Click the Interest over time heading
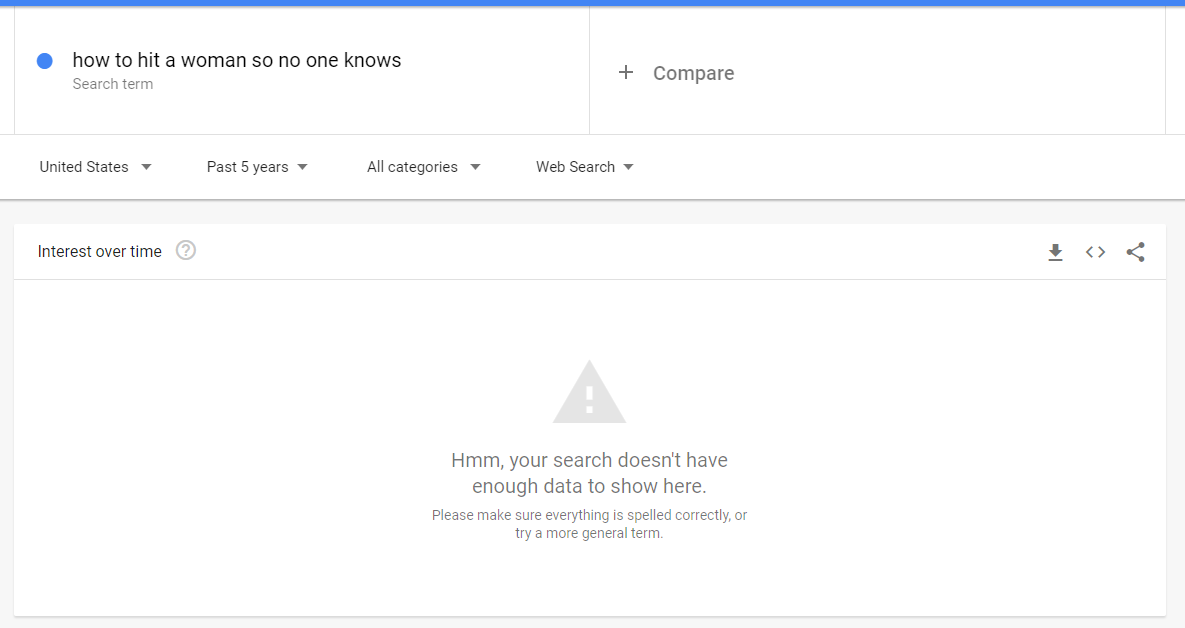1185x628 pixels. [100, 252]
